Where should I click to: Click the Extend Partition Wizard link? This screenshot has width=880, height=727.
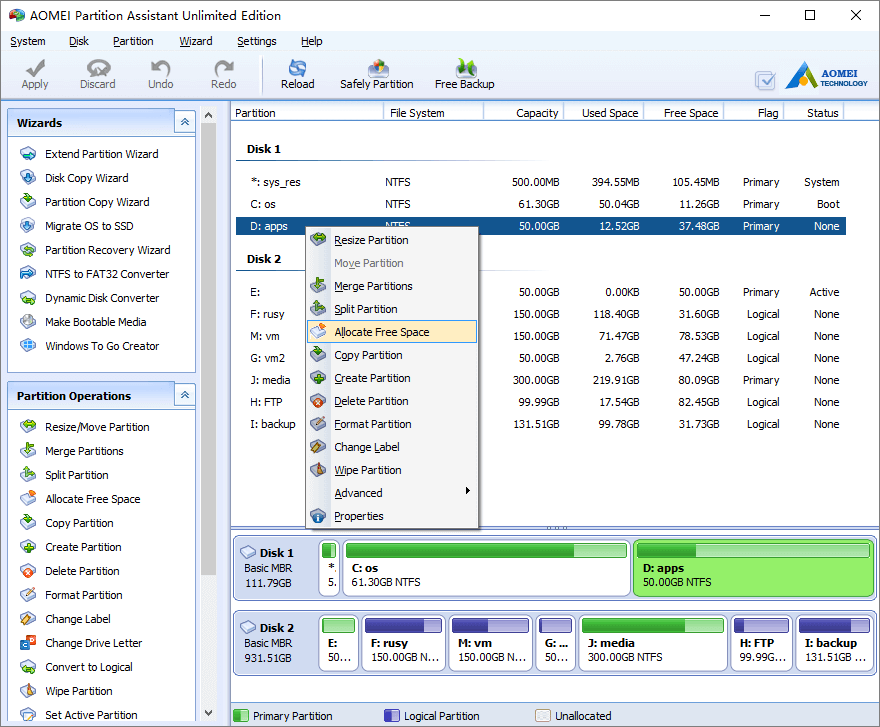click(x=103, y=153)
